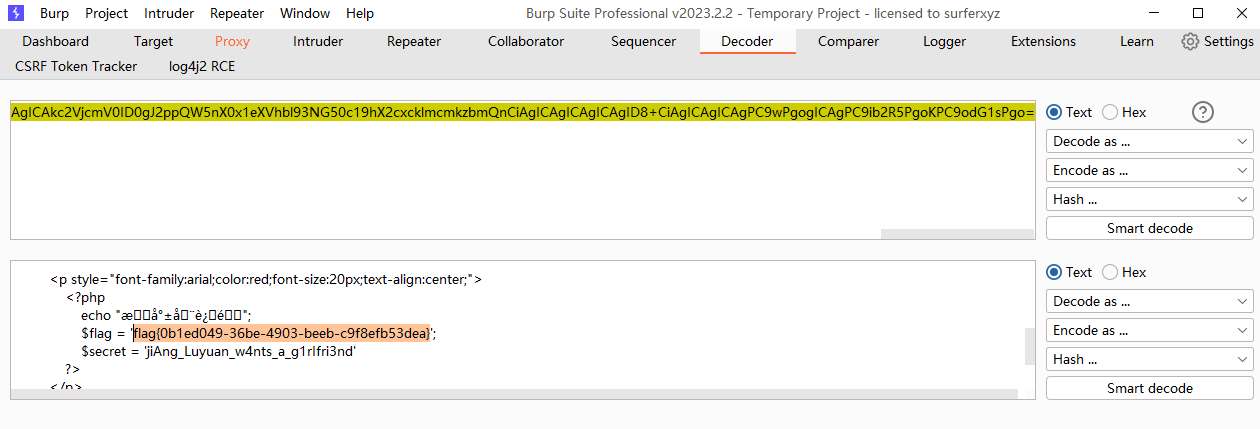Select Hex radio for bottom decoded panel
This screenshot has height=429, width=1260.
tap(1110, 272)
